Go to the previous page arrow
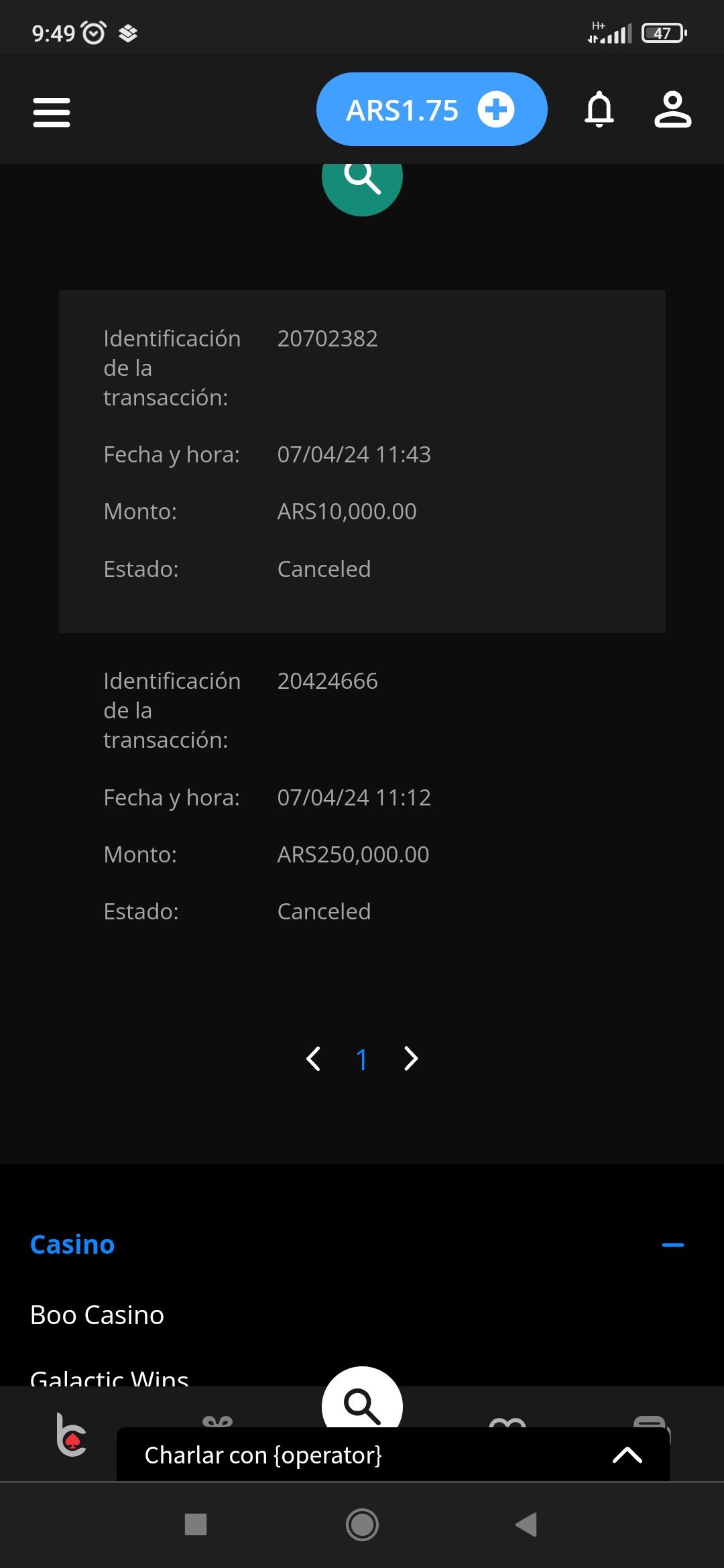 pos(313,1059)
